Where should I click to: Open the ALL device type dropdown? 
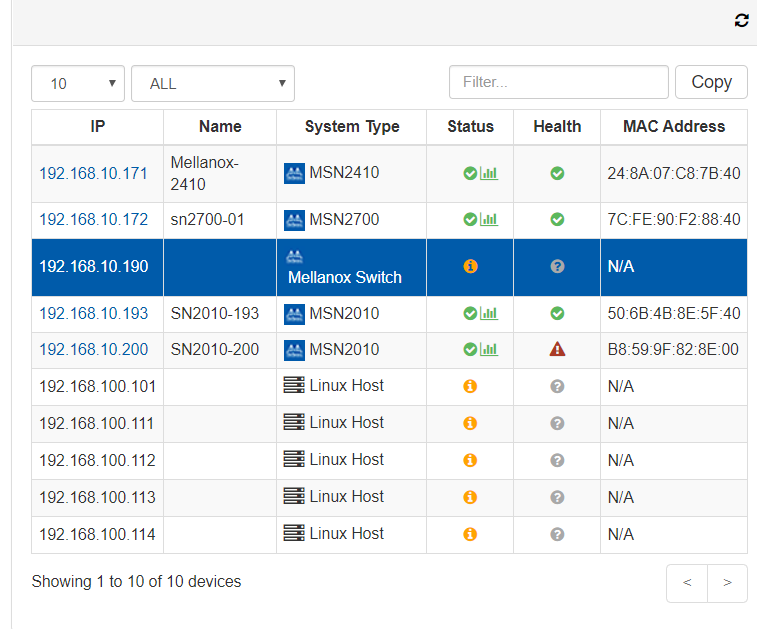coord(213,84)
